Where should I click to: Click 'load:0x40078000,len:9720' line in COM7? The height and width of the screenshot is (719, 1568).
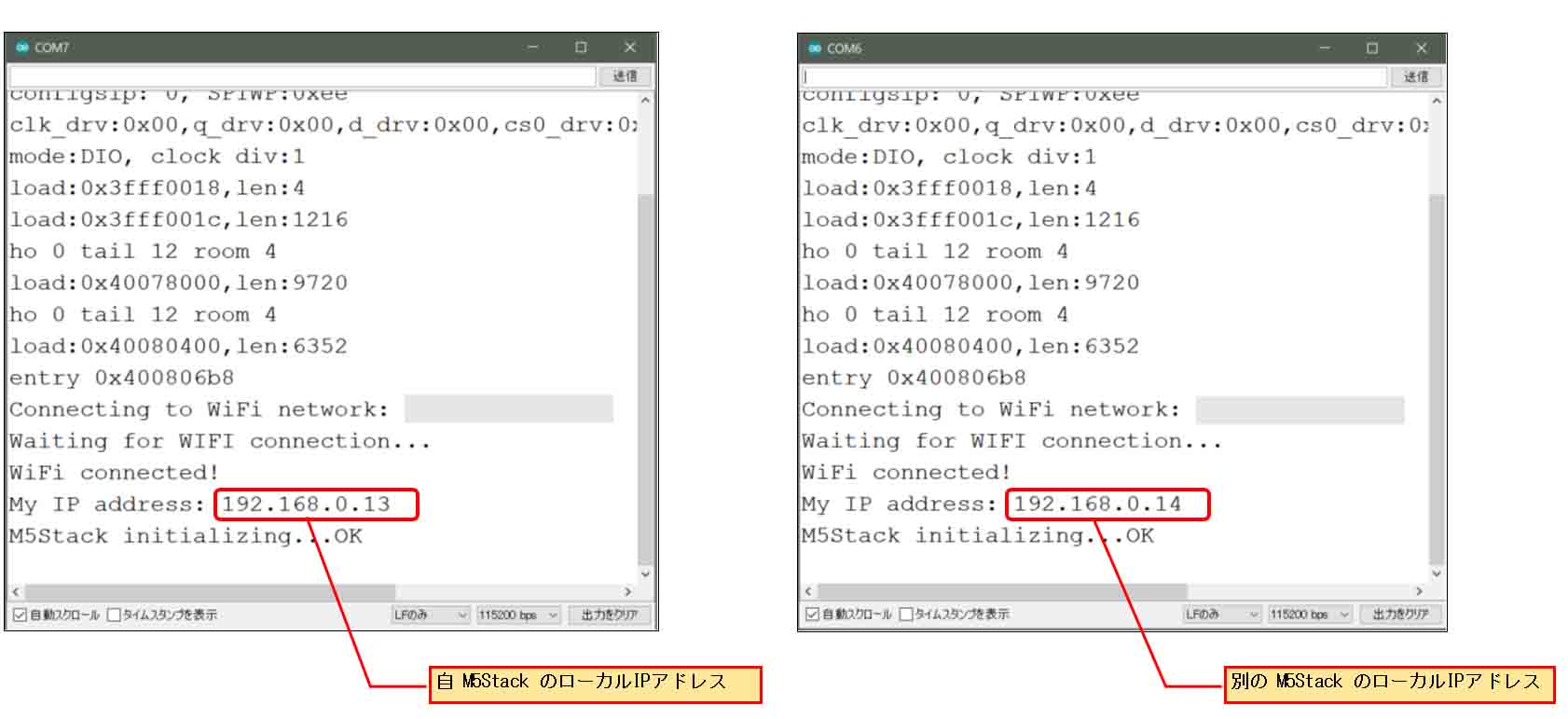178,283
